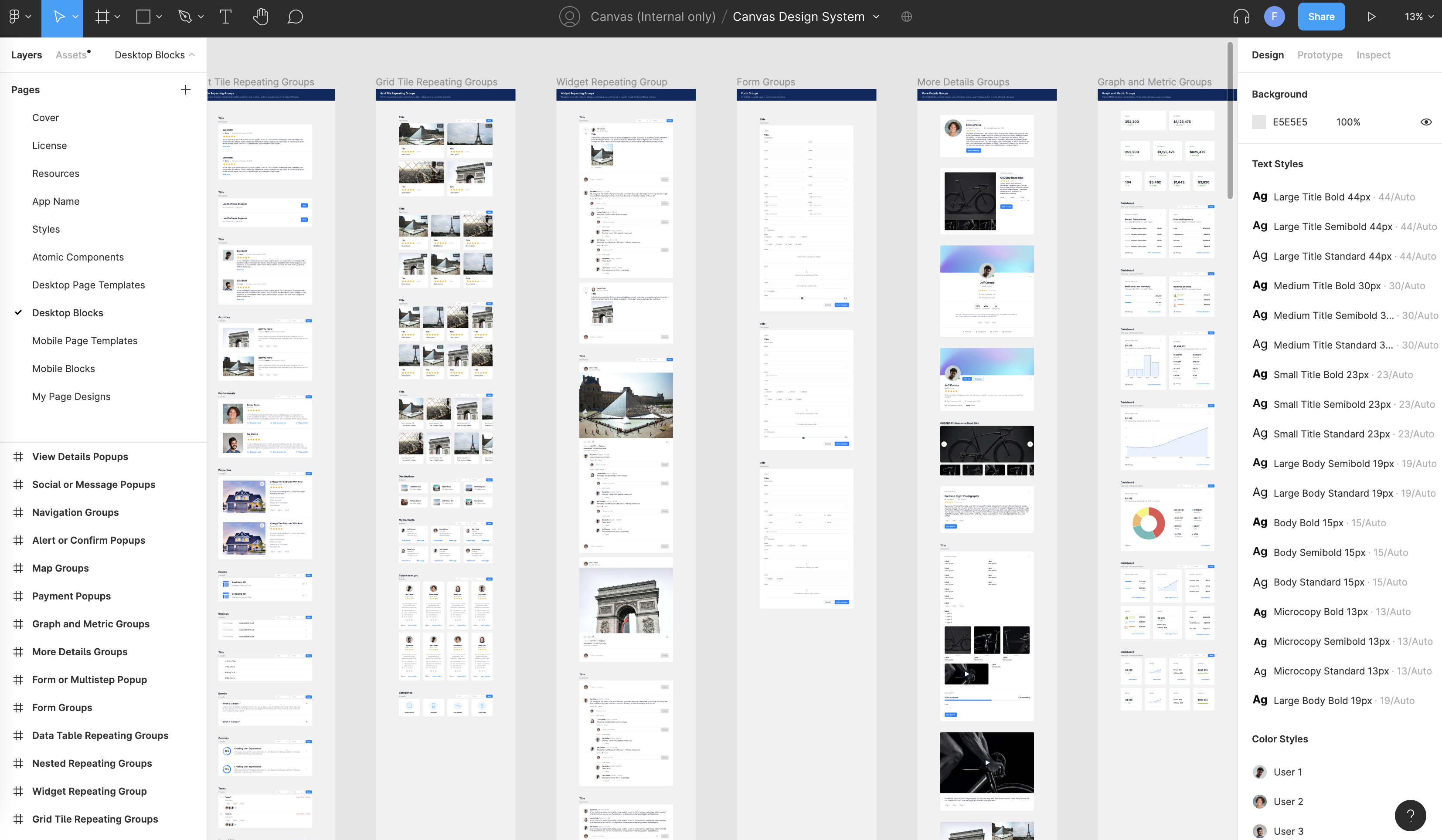This screenshot has height=840, width=1442.
Task: Select the Frame tool
Action: pyautogui.click(x=102, y=17)
